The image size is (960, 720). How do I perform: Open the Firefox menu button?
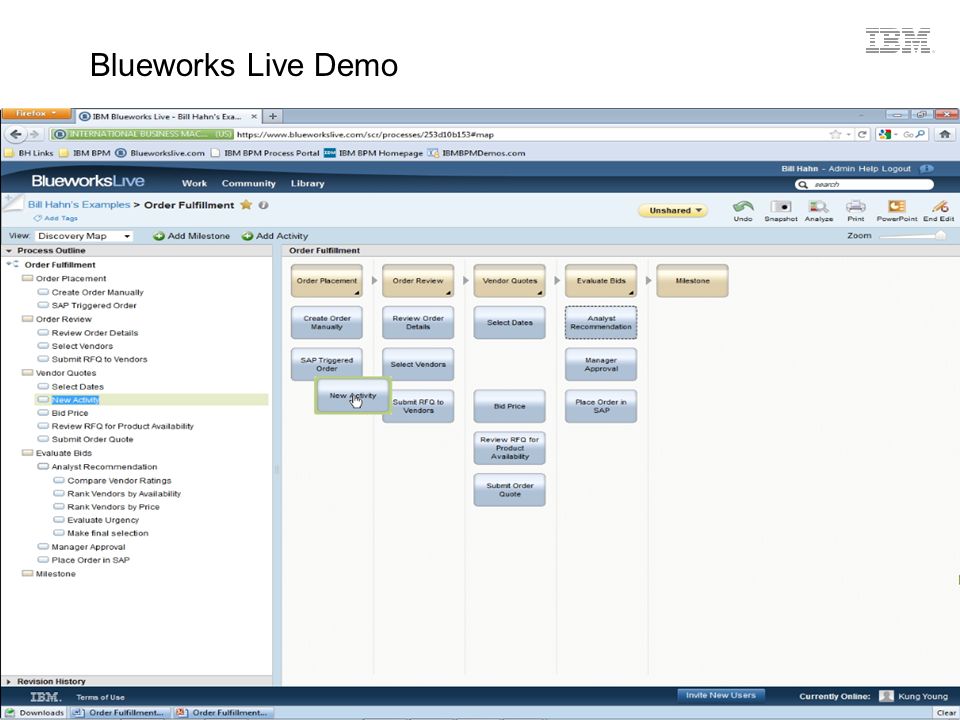click(x=36, y=114)
